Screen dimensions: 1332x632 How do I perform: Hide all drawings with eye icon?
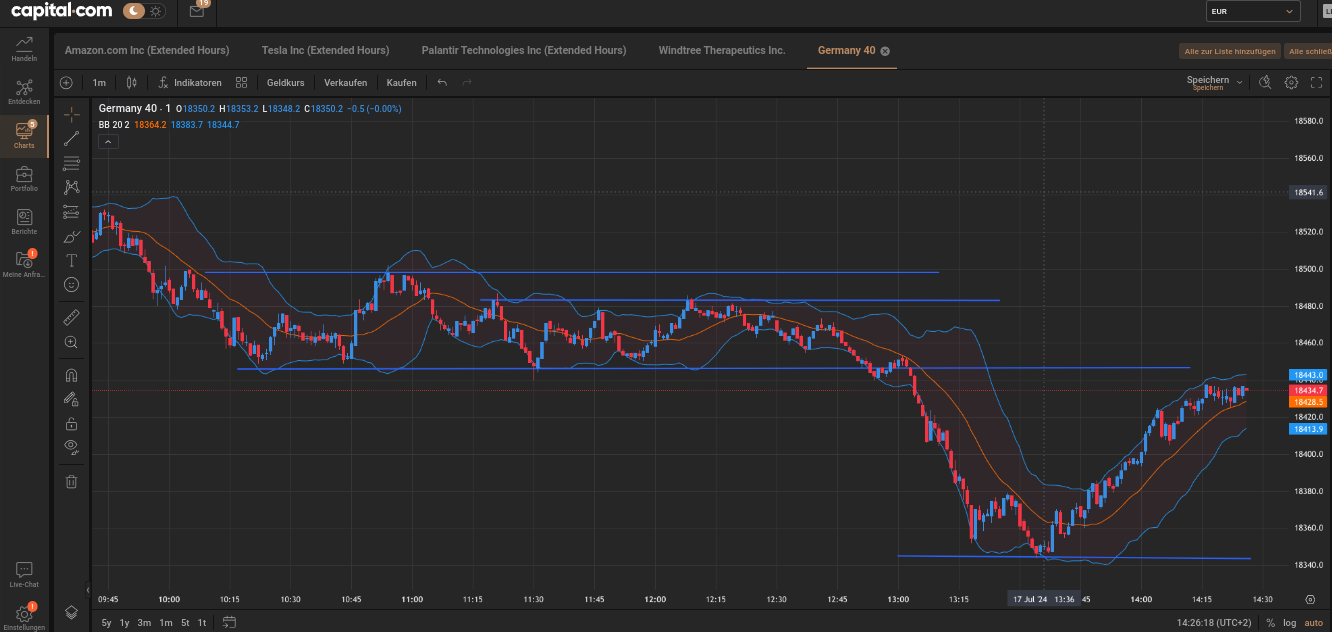[x=71, y=446]
